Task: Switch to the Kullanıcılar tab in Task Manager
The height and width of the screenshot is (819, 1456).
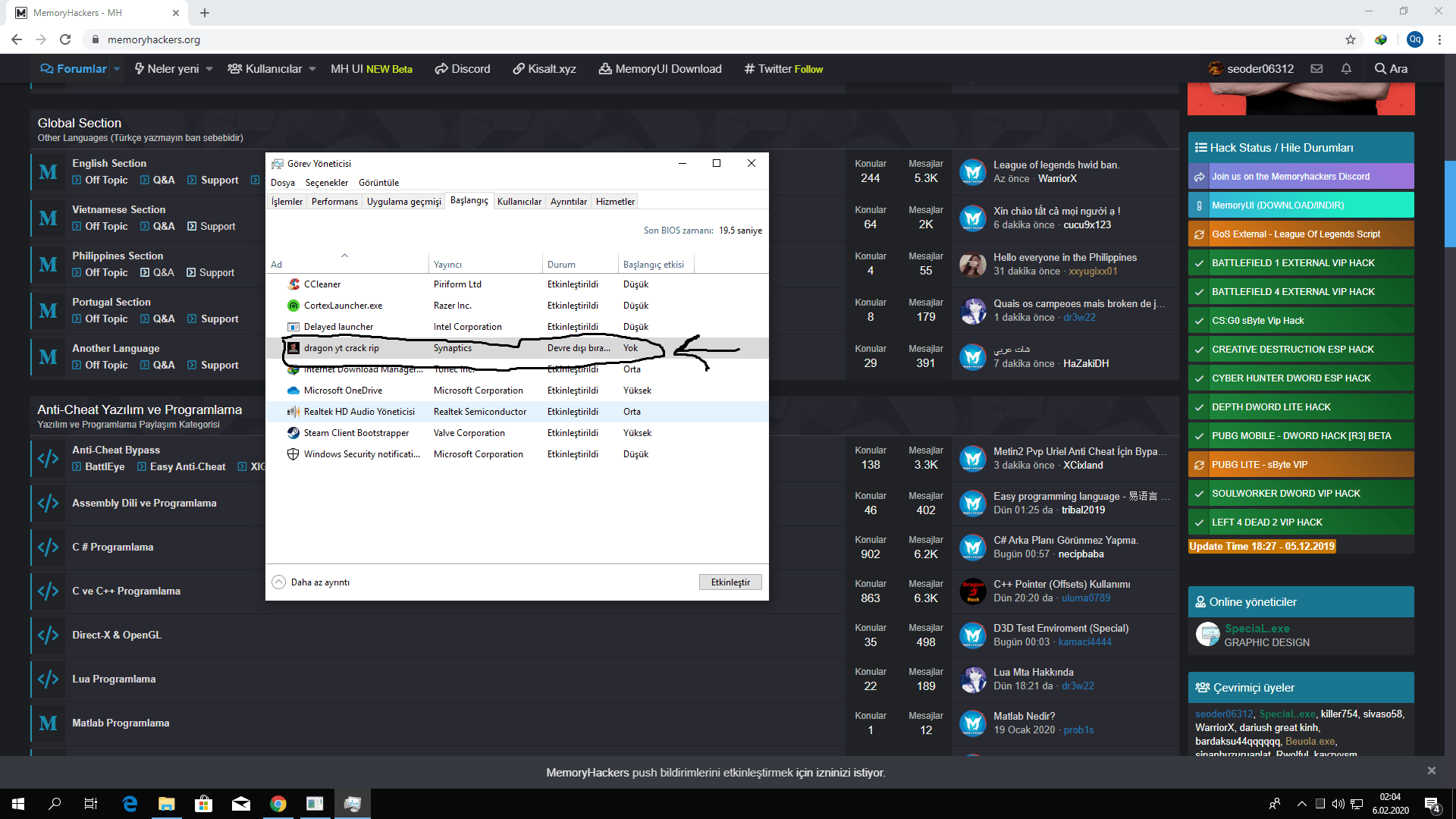Action: (519, 202)
